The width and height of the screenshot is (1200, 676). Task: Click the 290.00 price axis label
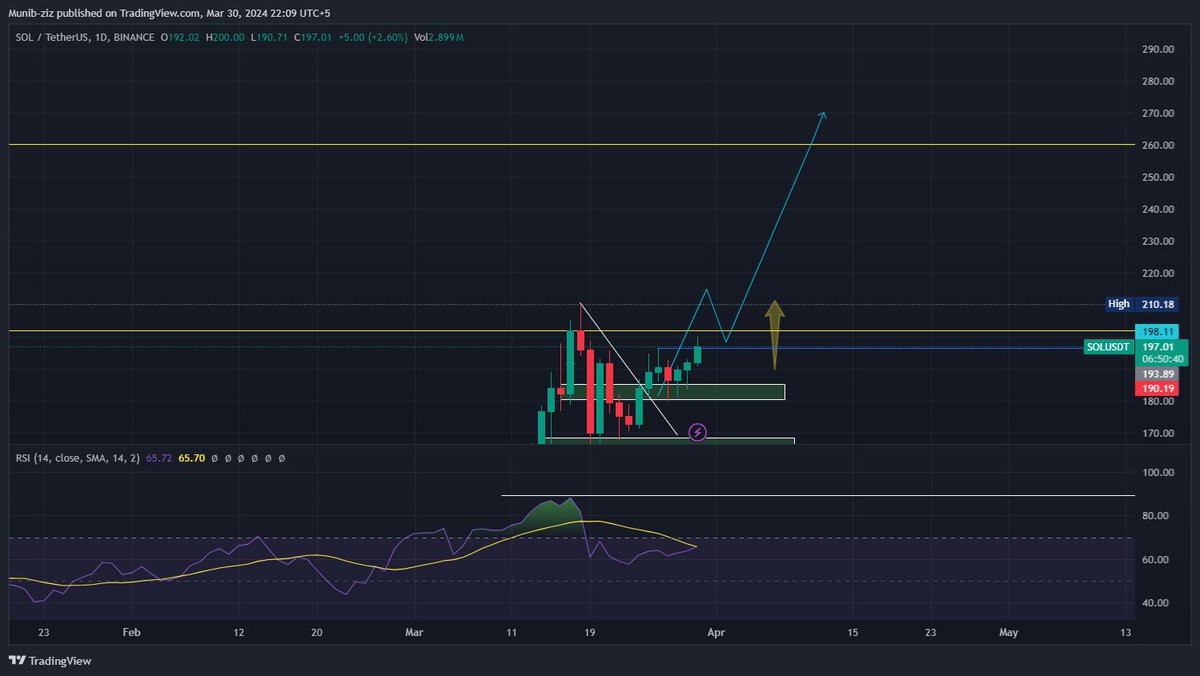1157,49
